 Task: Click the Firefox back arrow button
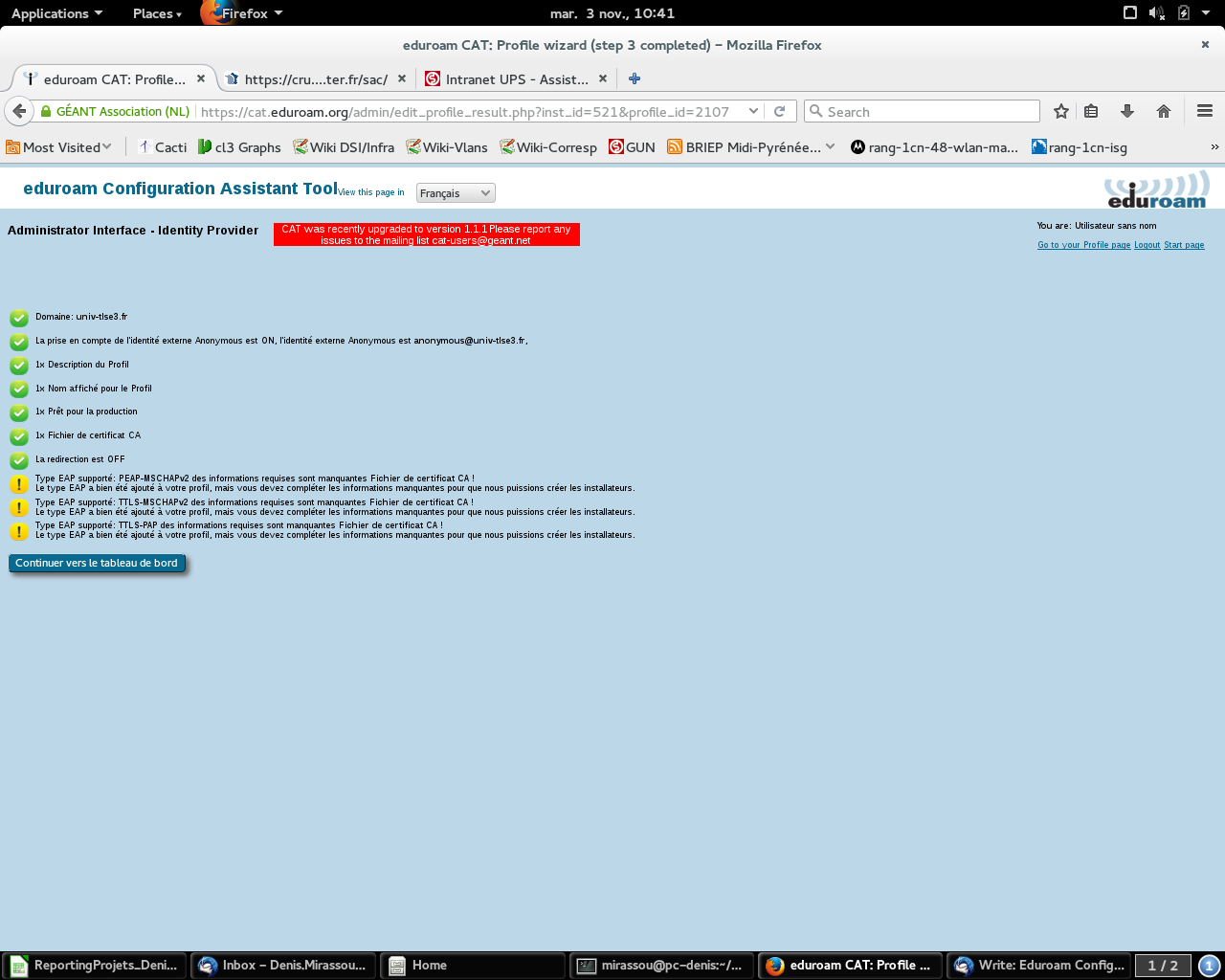pyautogui.click(x=19, y=111)
